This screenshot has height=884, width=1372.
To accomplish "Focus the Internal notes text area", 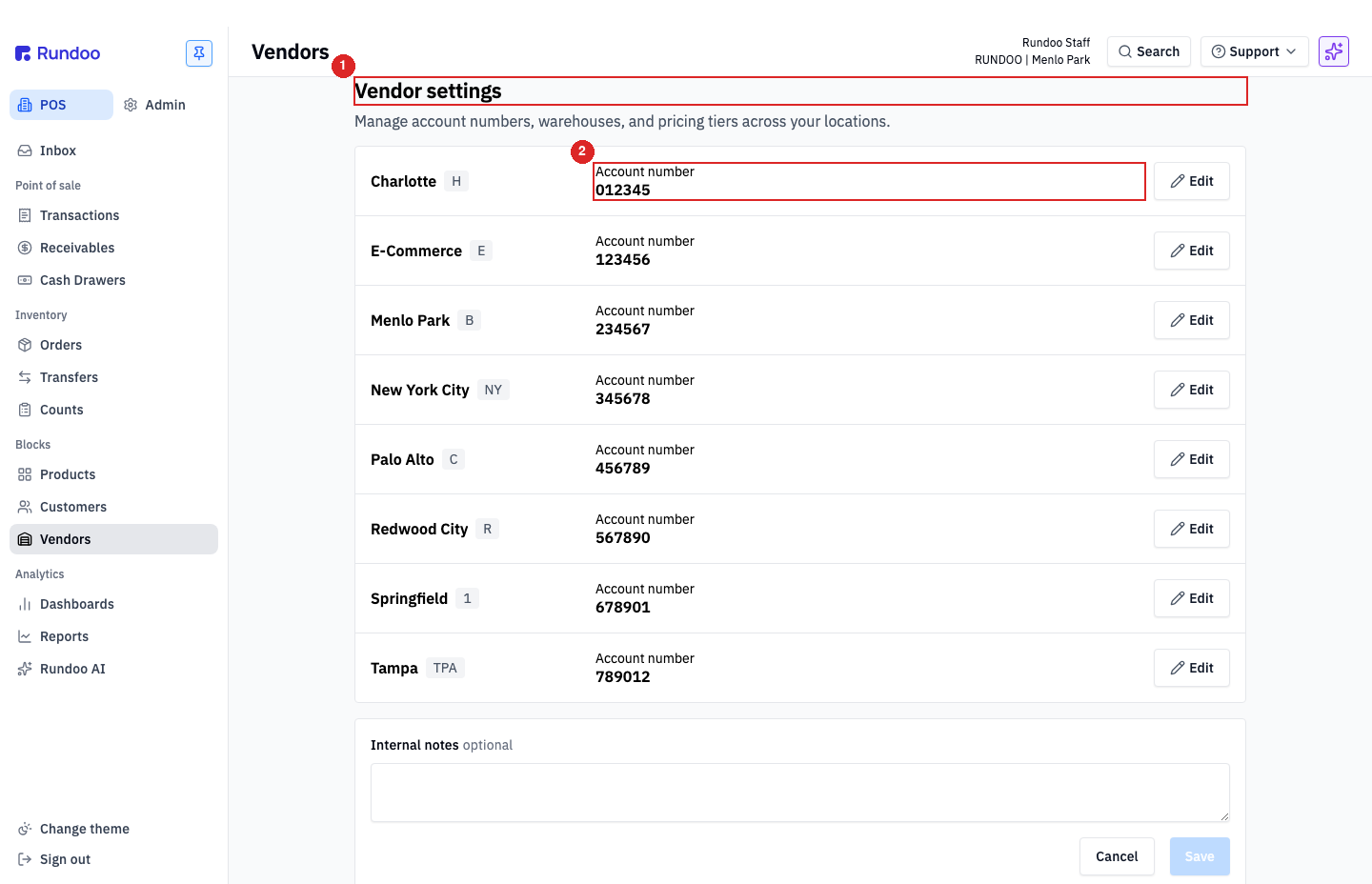I will click(x=799, y=793).
